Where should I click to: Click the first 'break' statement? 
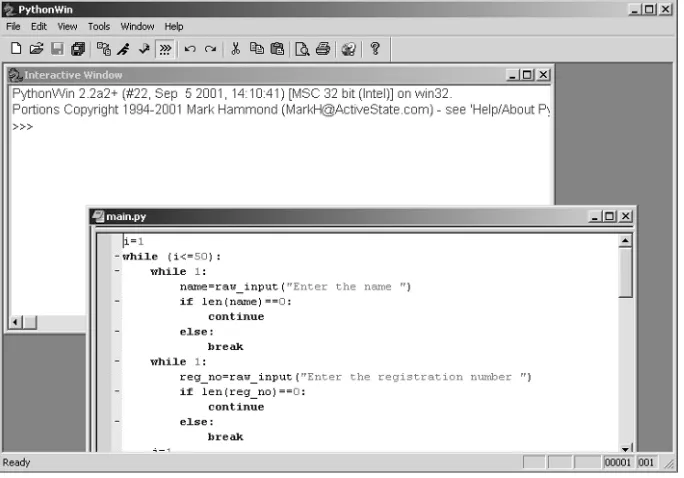pyautogui.click(x=226, y=347)
